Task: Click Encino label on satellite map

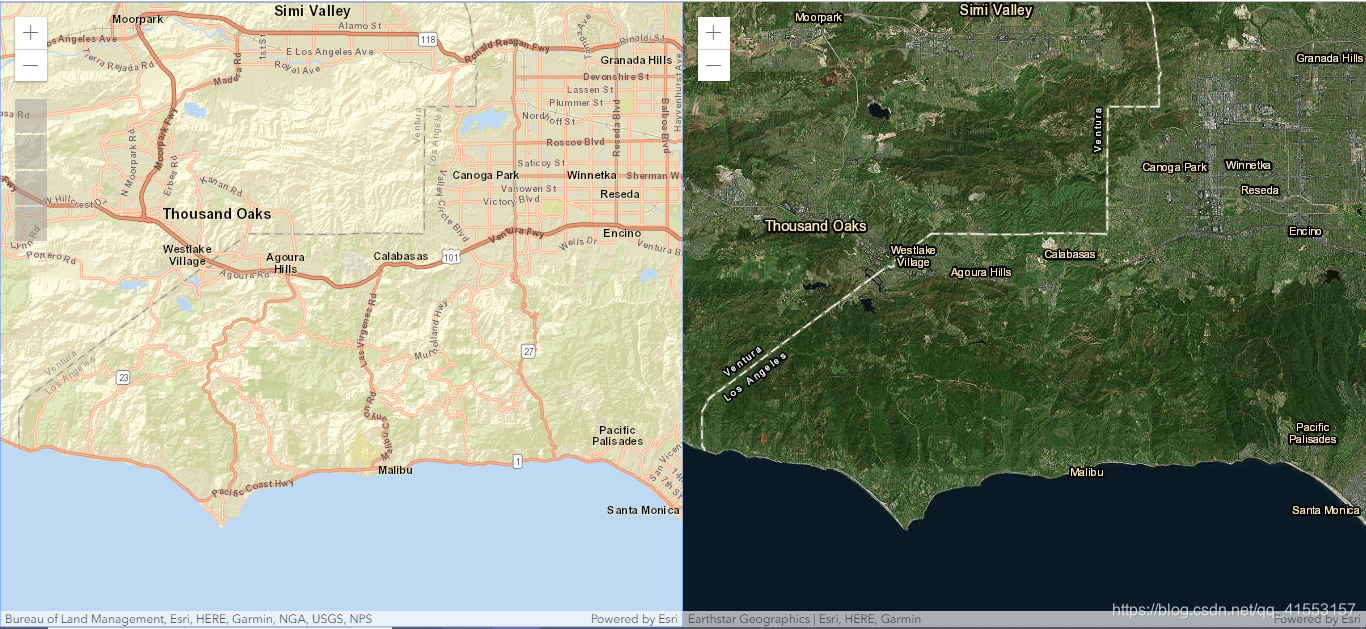Action: coord(1306,232)
